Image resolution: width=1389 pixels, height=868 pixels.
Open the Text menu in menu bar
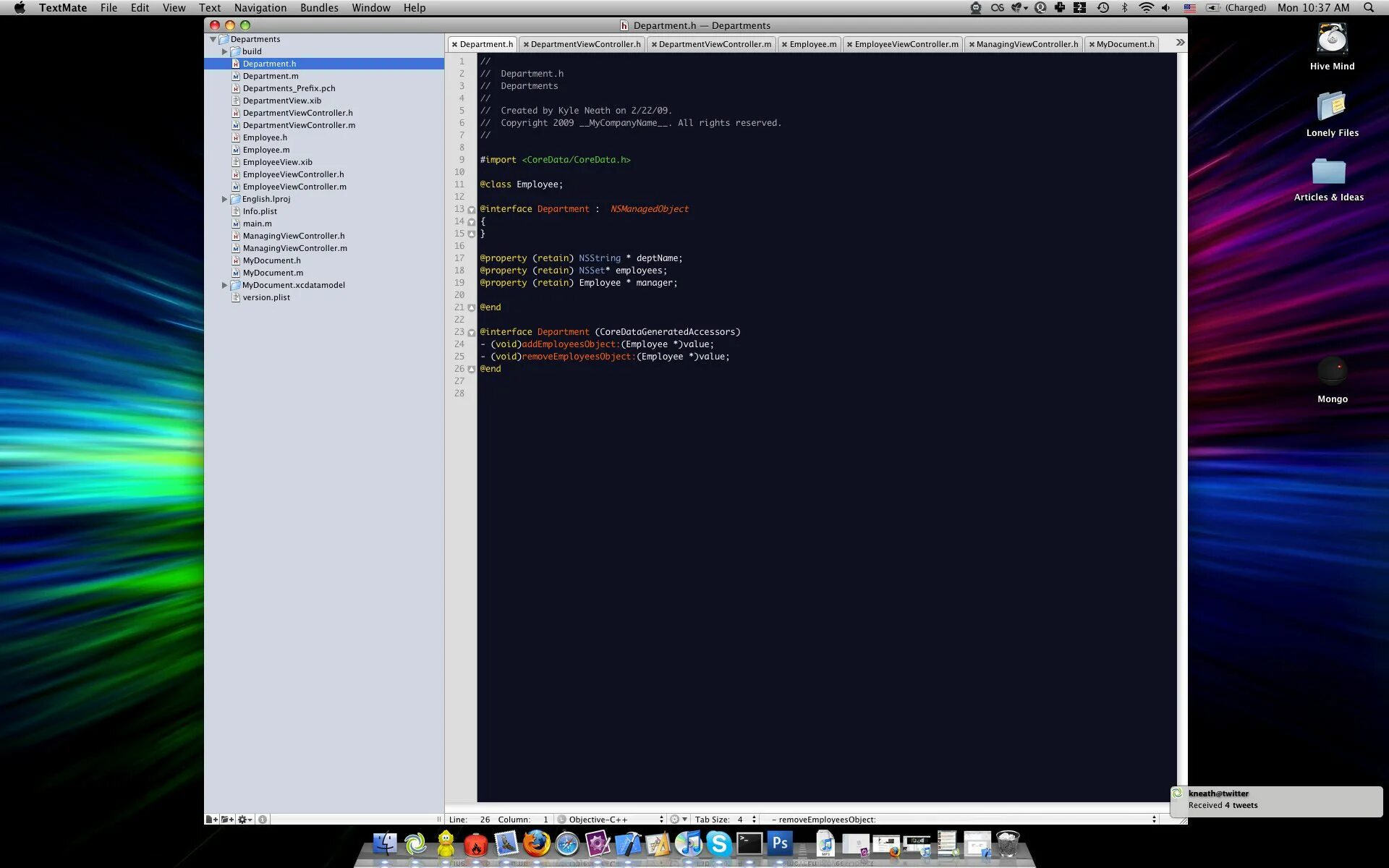click(210, 8)
